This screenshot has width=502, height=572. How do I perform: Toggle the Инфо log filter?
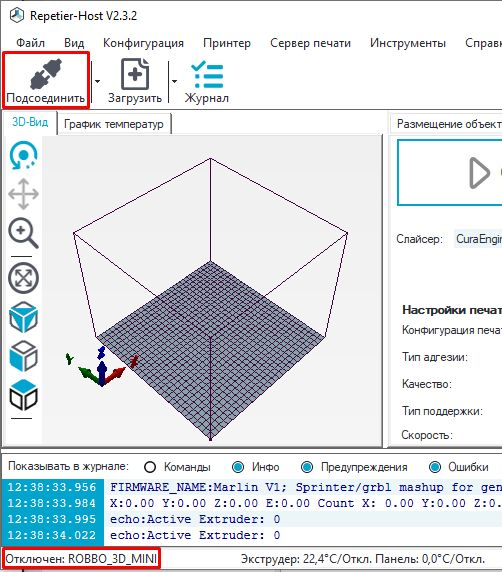(x=238, y=467)
